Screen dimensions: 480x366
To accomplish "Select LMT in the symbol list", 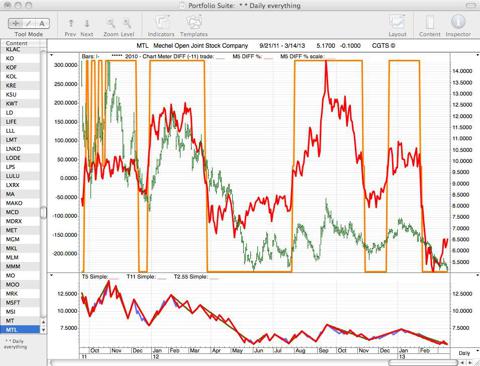I will pos(21,140).
